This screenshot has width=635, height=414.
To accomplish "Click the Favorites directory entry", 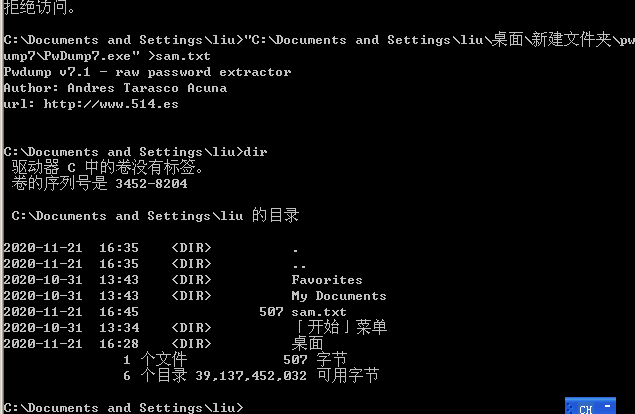I will click(x=327, y=280).
